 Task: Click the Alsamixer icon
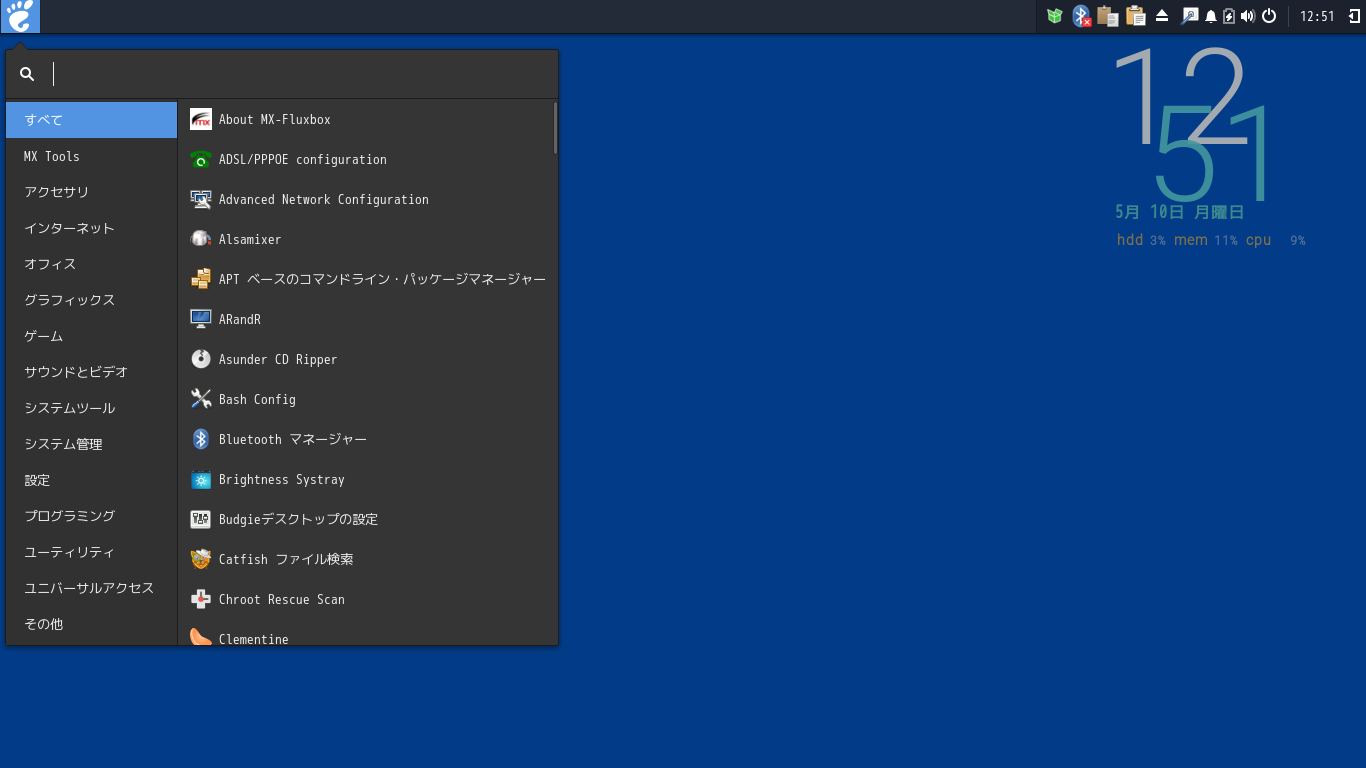click(x=201, y=239)
